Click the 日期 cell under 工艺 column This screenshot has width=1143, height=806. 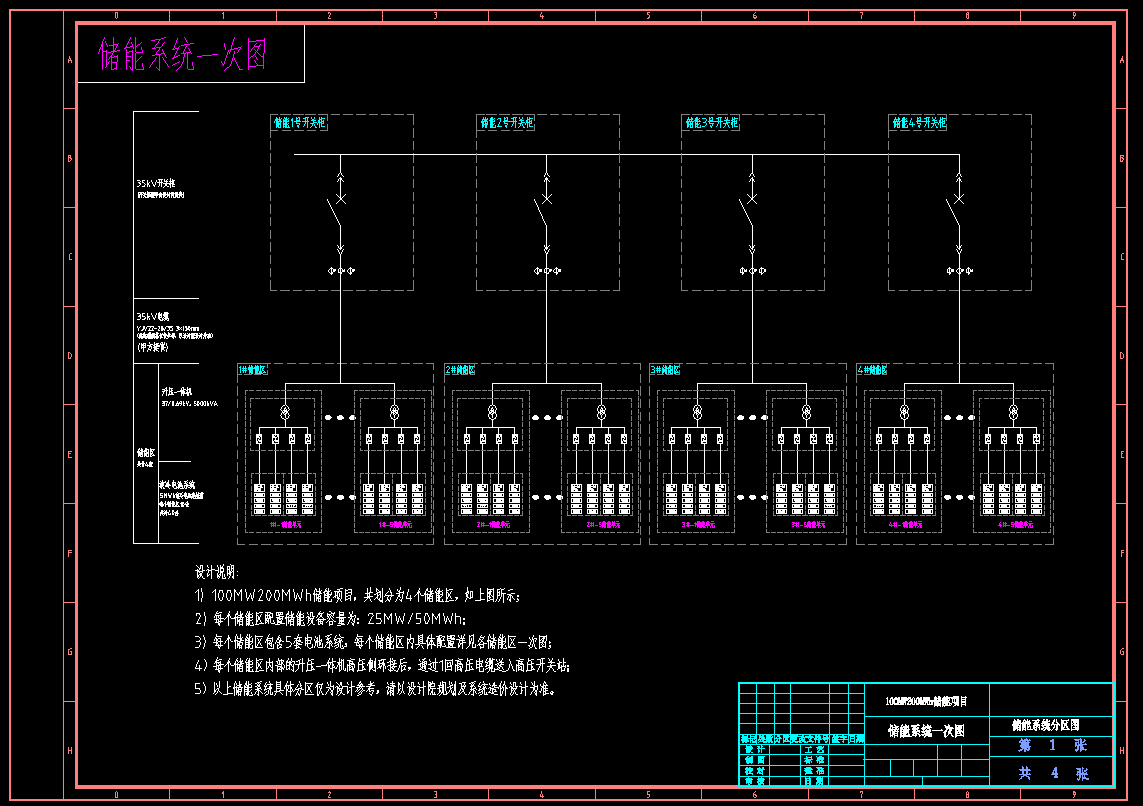pos(814,780)
